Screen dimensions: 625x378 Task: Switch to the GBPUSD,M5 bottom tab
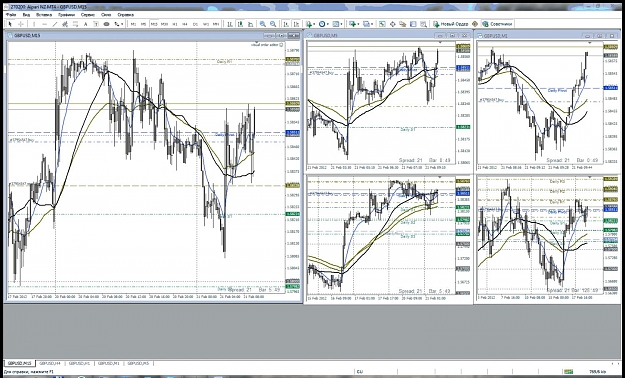coord(138,363)
